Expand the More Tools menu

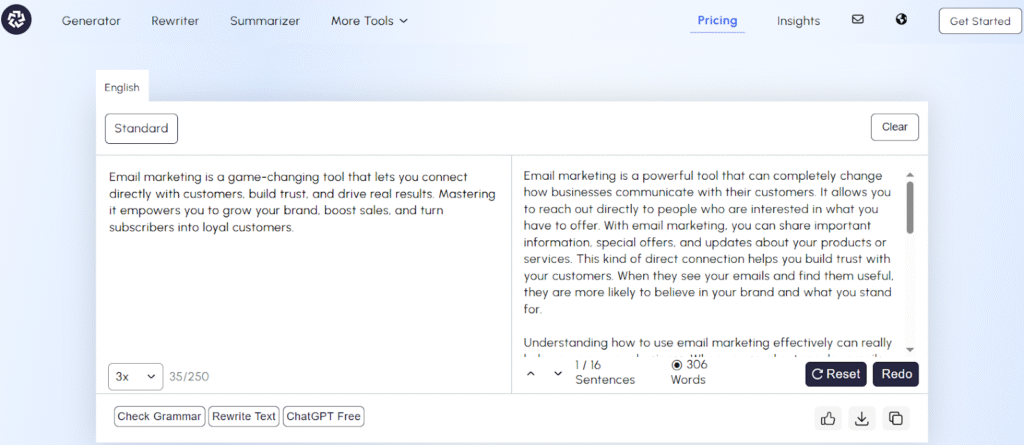pos(369,21)
